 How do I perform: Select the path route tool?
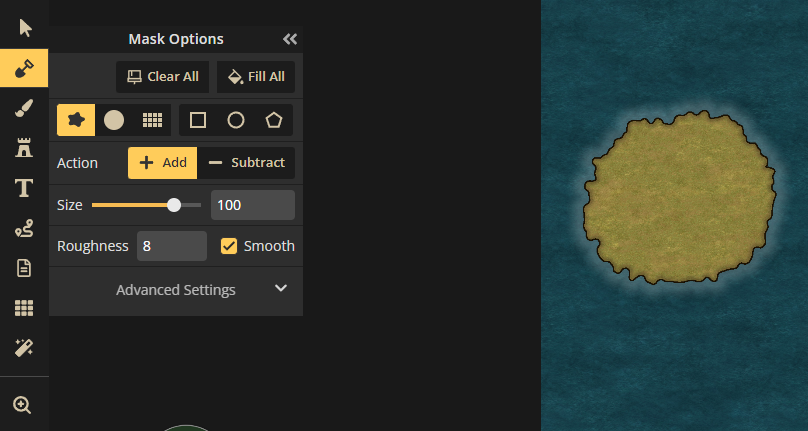coord(24,228)
